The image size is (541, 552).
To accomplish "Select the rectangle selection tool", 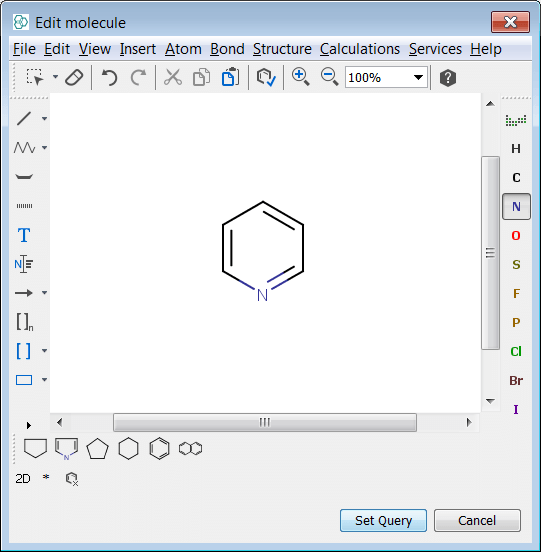I will (35, 77).
